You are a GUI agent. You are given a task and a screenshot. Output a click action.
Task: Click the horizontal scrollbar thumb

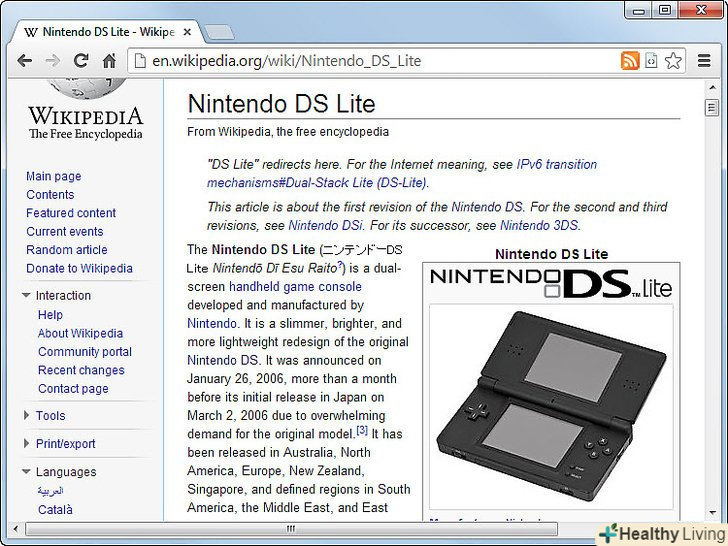pos(291,529)
